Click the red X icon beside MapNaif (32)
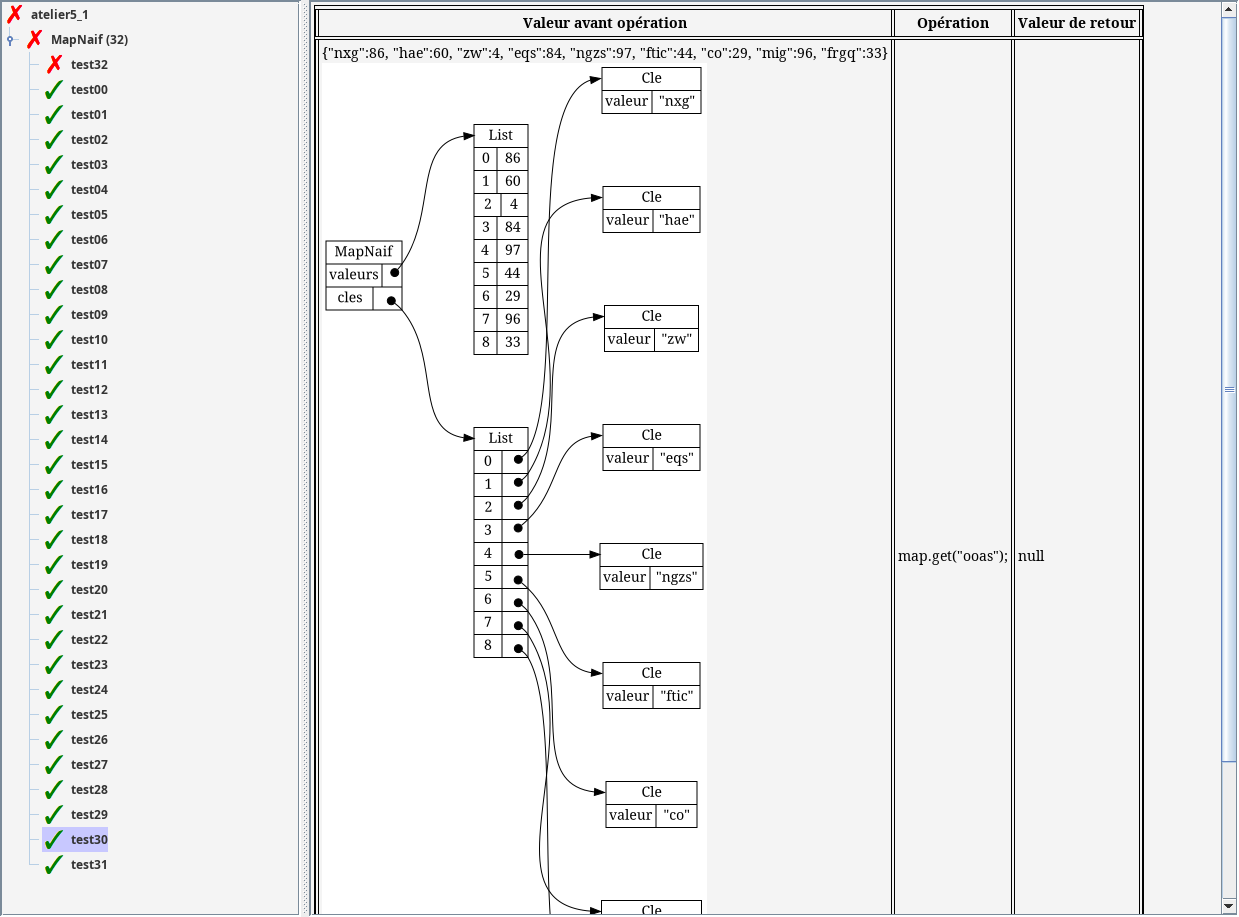Screen dimensions: 1239x917 [35, 40]
